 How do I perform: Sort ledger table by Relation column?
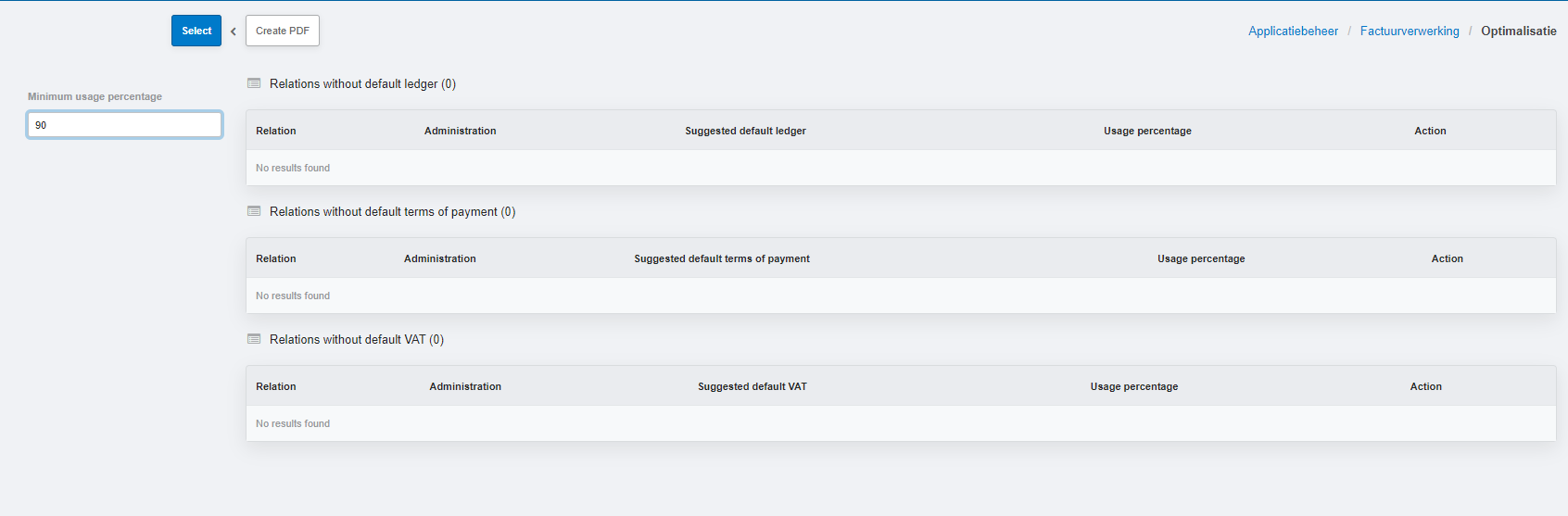(x=276, y=131)
